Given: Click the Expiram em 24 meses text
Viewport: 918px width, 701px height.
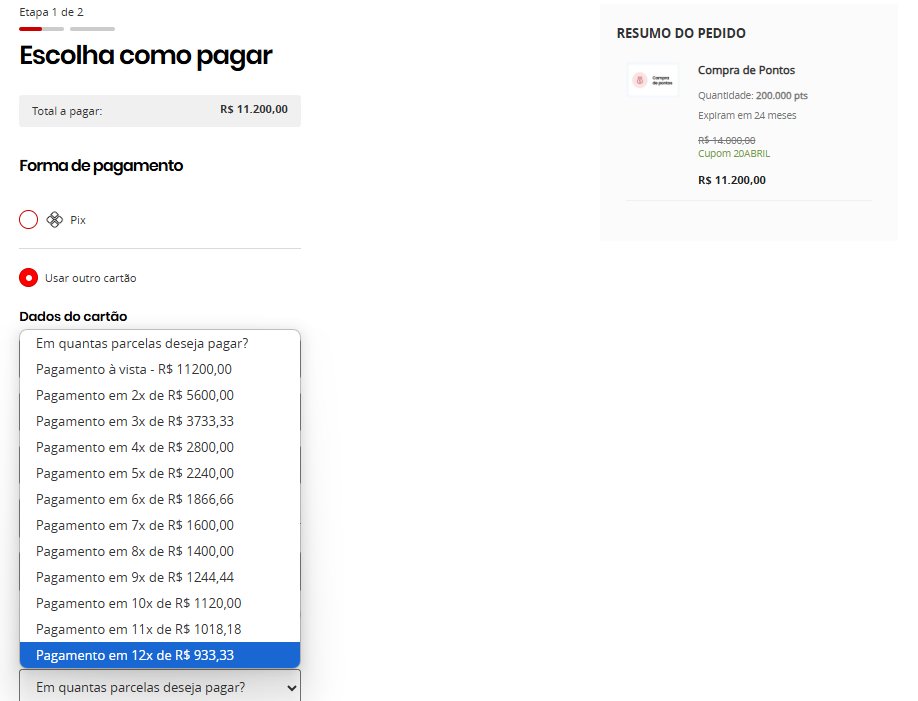Looking at the screenshot, I should (746, 115).
